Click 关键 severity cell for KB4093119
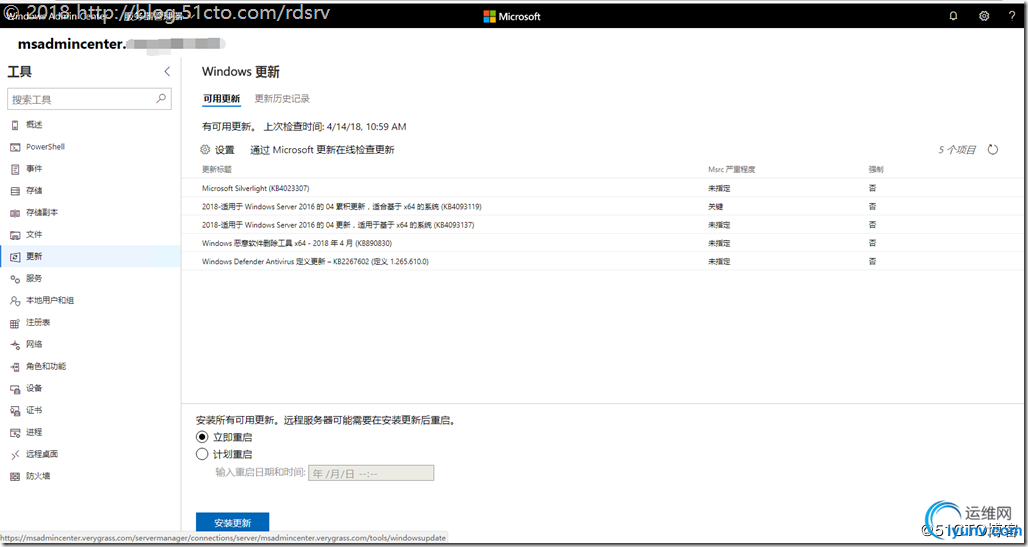The height and width of the screenshot is (547, 1028). click(715, 207)
